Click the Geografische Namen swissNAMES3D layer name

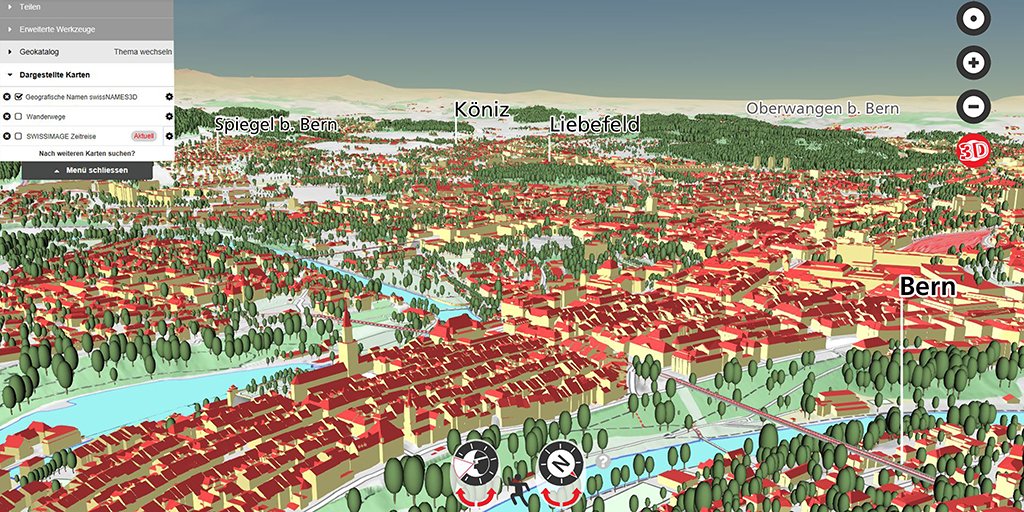[82, 97]
